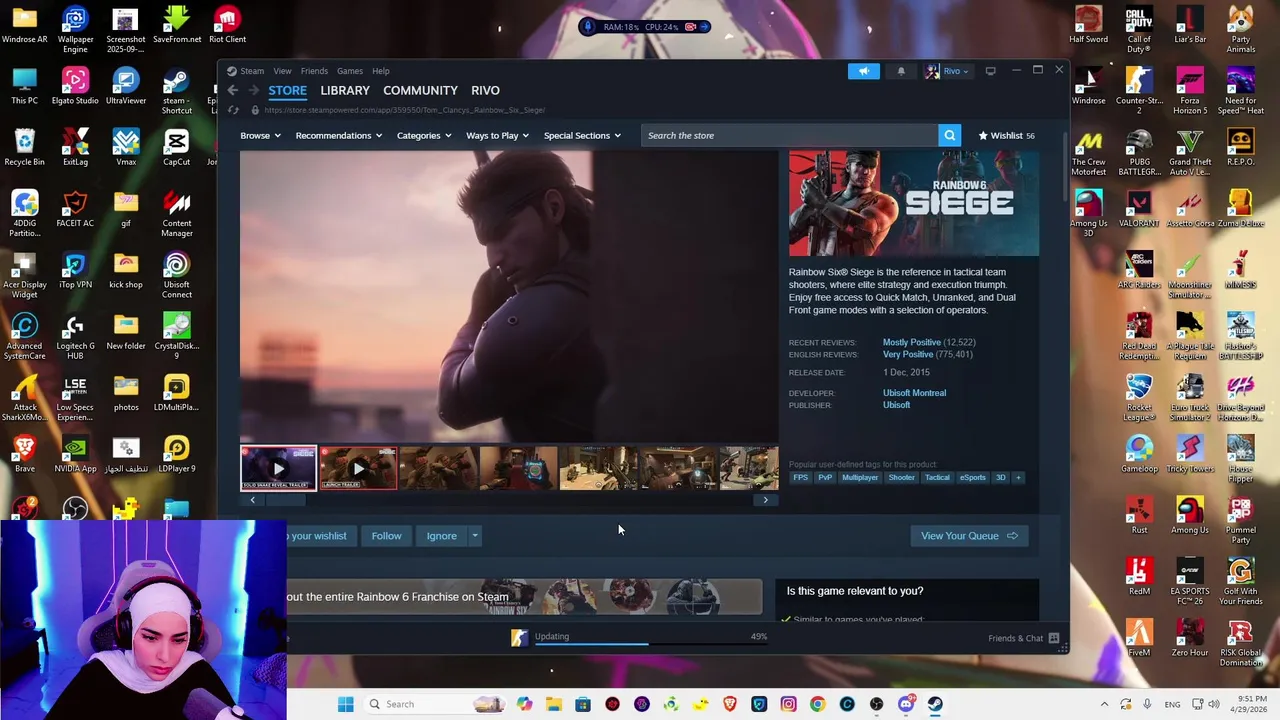This screenshot has width=1280, height=720.
Task: Click the Windows taskbar Search box
Action: [434, 704]
